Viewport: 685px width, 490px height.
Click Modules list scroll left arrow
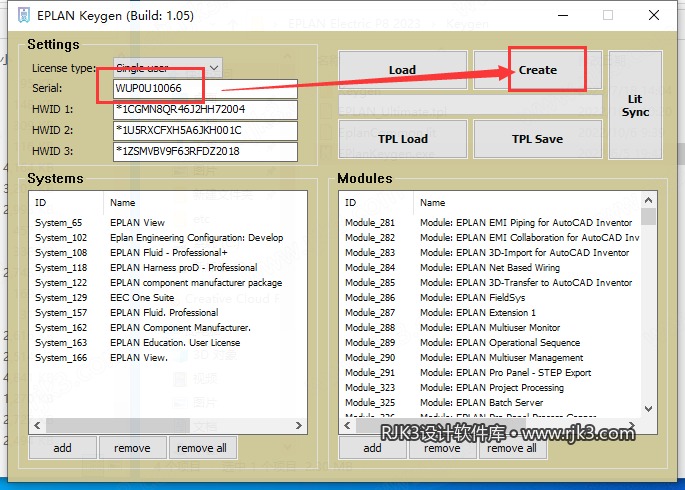pyautogui.click(x=347, y=425)
